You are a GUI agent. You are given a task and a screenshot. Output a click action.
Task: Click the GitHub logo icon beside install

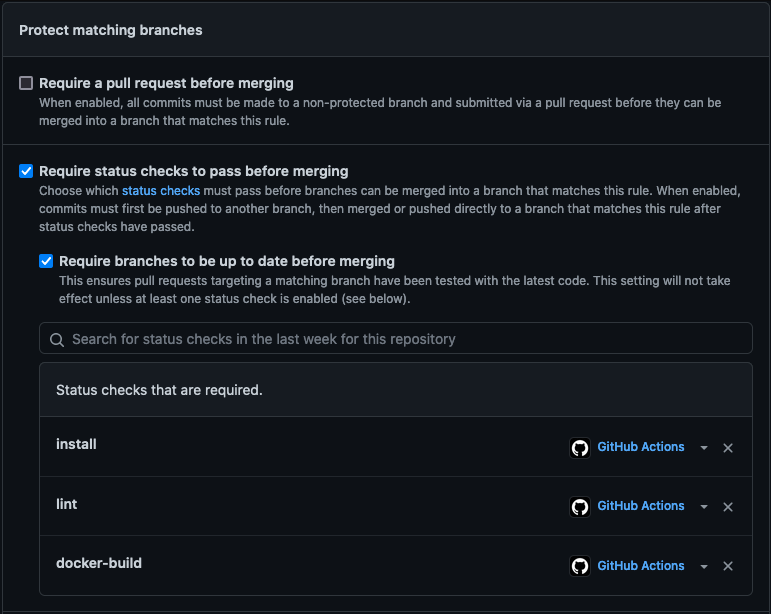580,448
